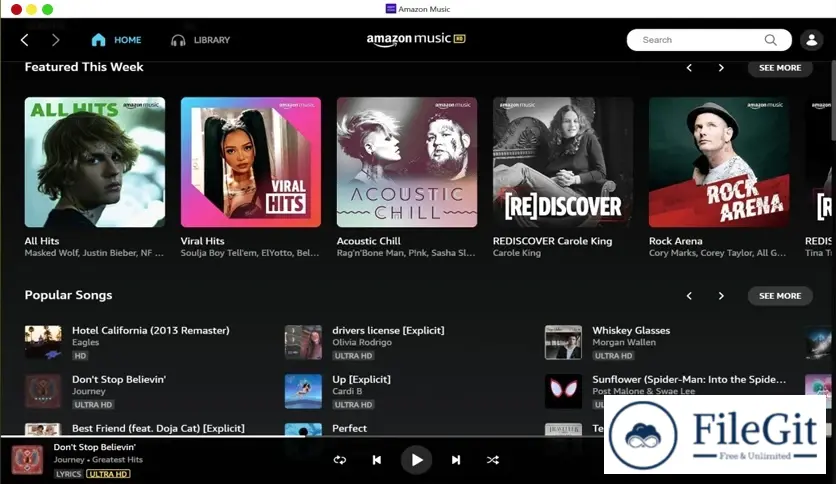Select drivers license [Explicit] song title

388,330
